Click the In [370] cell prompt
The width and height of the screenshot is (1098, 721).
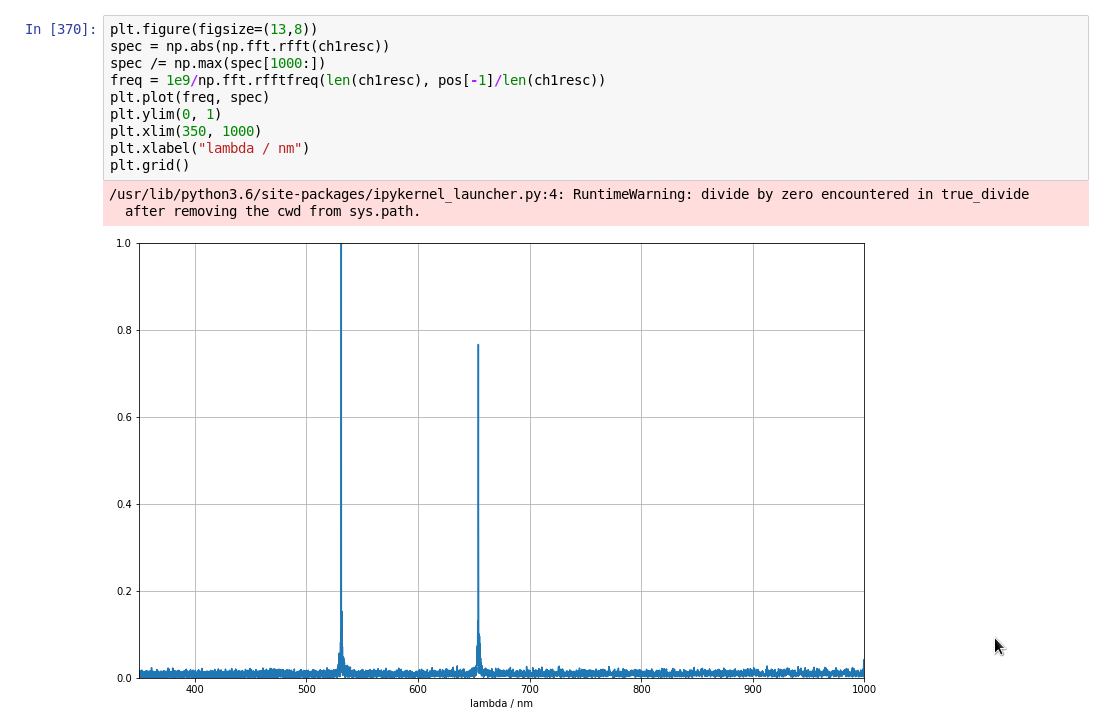pyautogui.click(x=60, y=29)
